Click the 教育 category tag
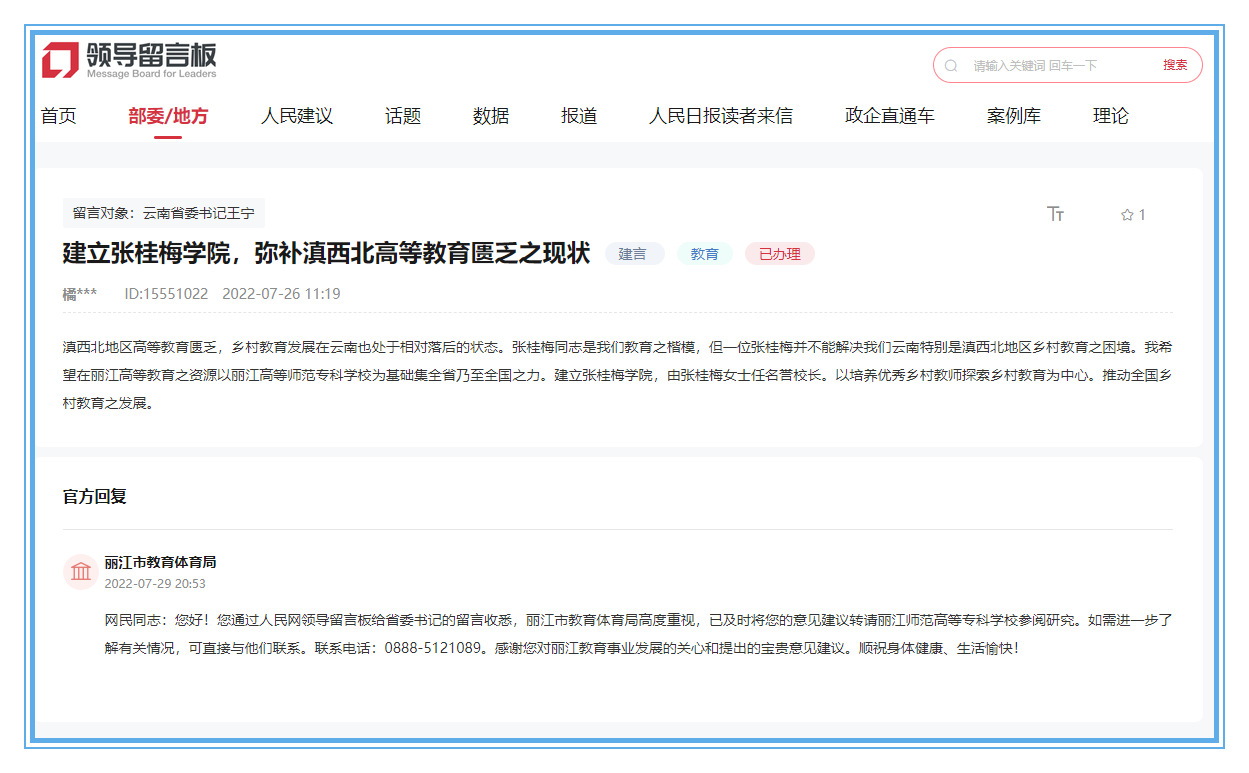This screenshot has width=1249, height=773. 705,254
